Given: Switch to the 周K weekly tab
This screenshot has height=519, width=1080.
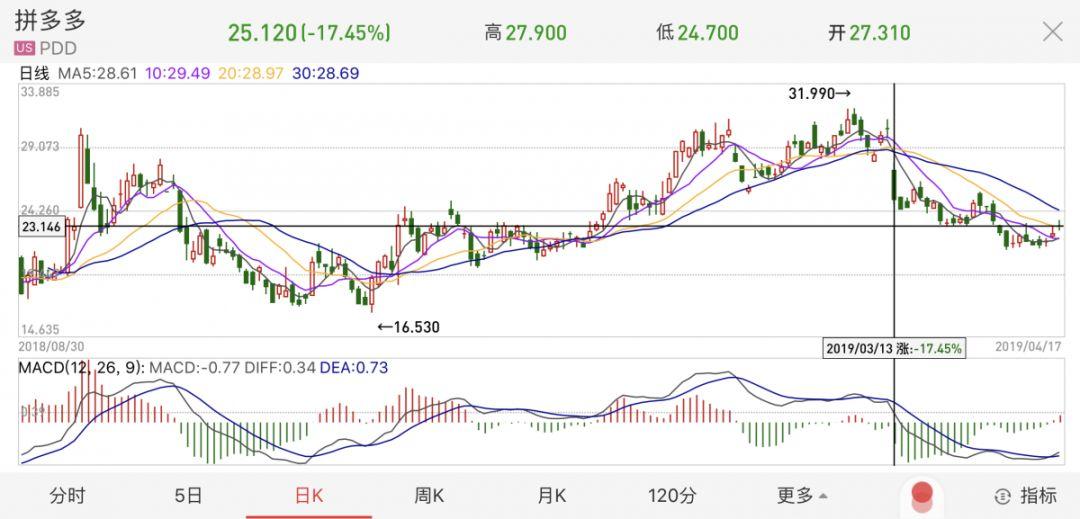Looking at the screenshot, I should point(430,495).
